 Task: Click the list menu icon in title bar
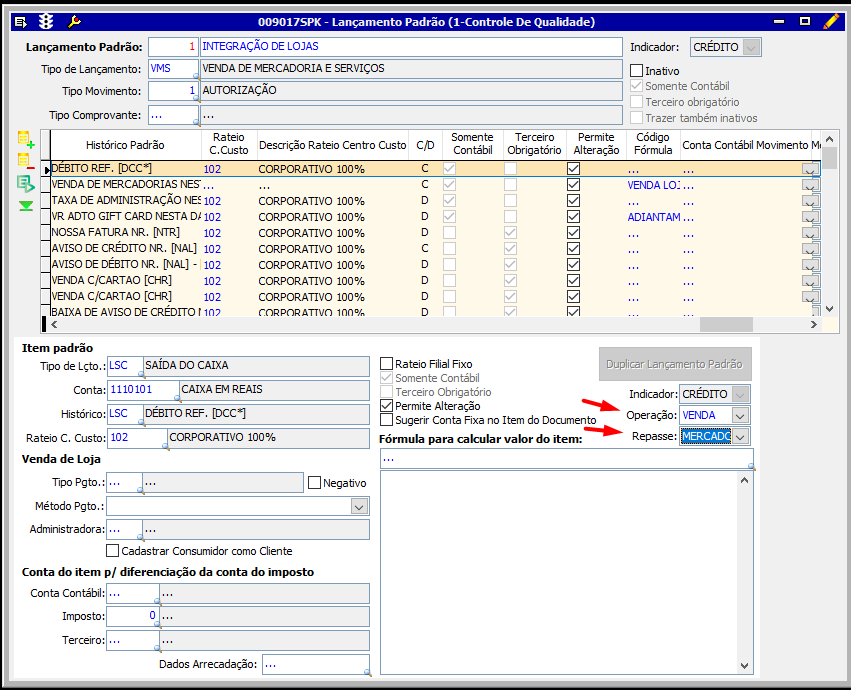(x=21, y=21)
